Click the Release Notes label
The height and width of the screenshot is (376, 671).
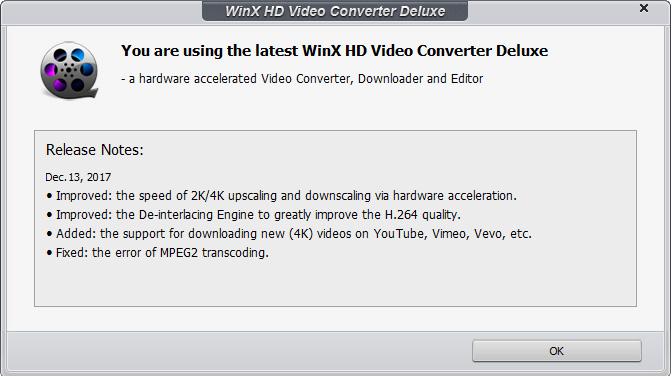(95, 150)
